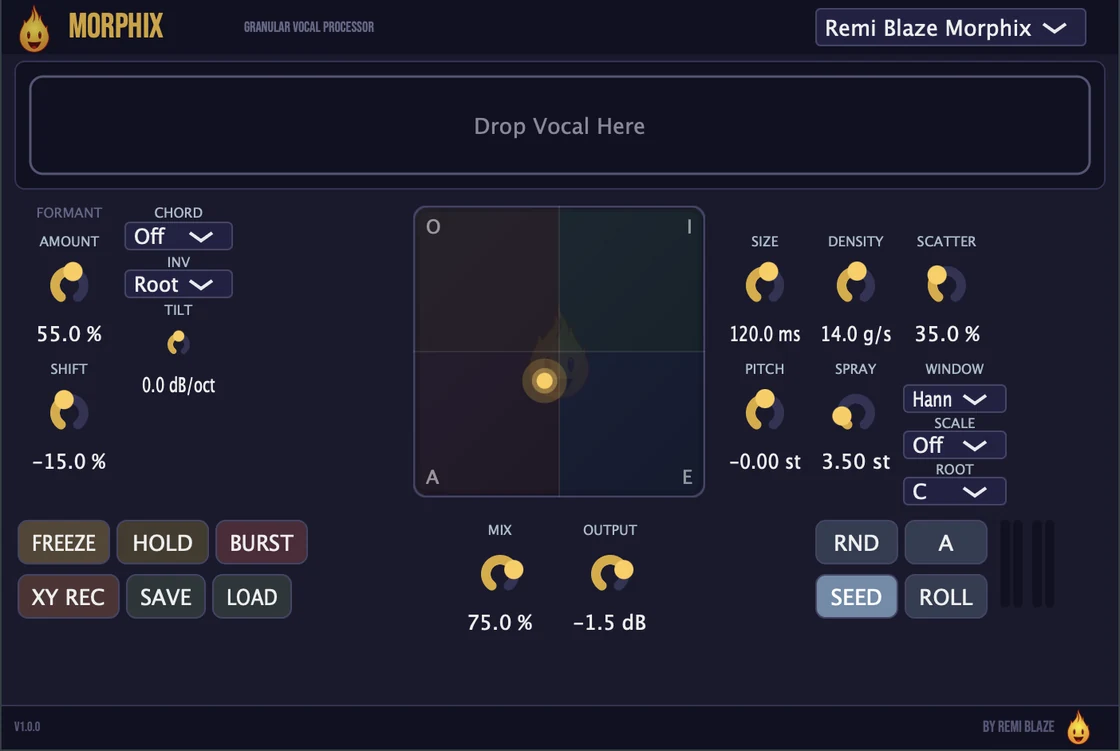Click the A vowel corner of XY pad
Viewport: 1120px width, 751px height.
(432, 477)
